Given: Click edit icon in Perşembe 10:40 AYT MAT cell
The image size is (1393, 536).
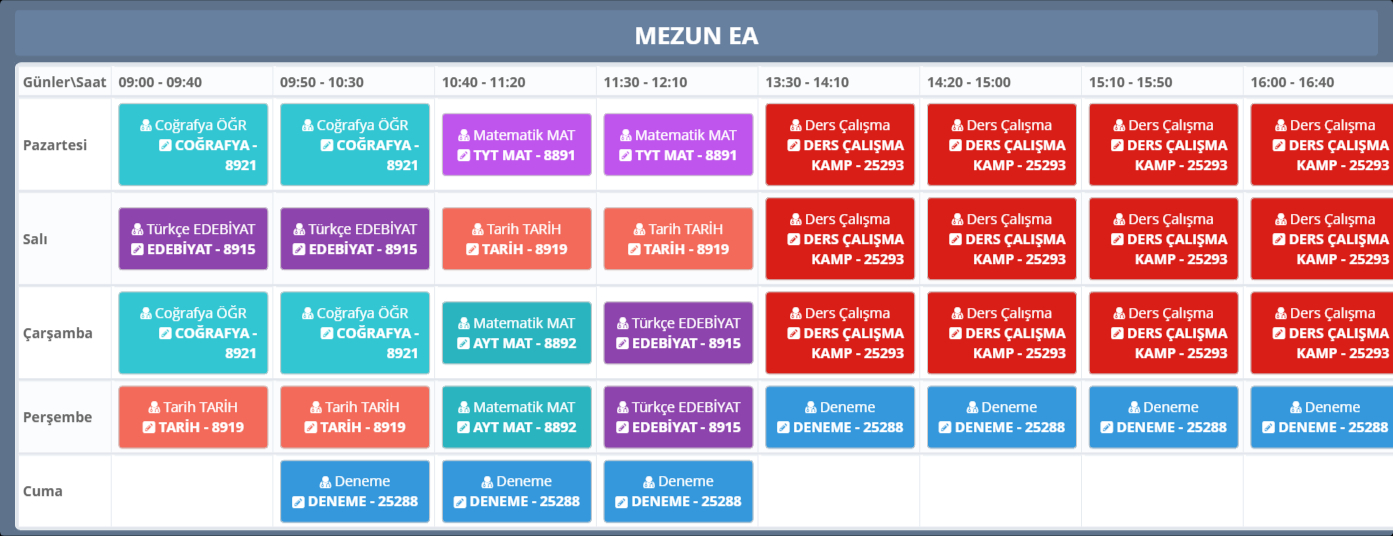Looking at the screenshot, I should coord(463,427).
